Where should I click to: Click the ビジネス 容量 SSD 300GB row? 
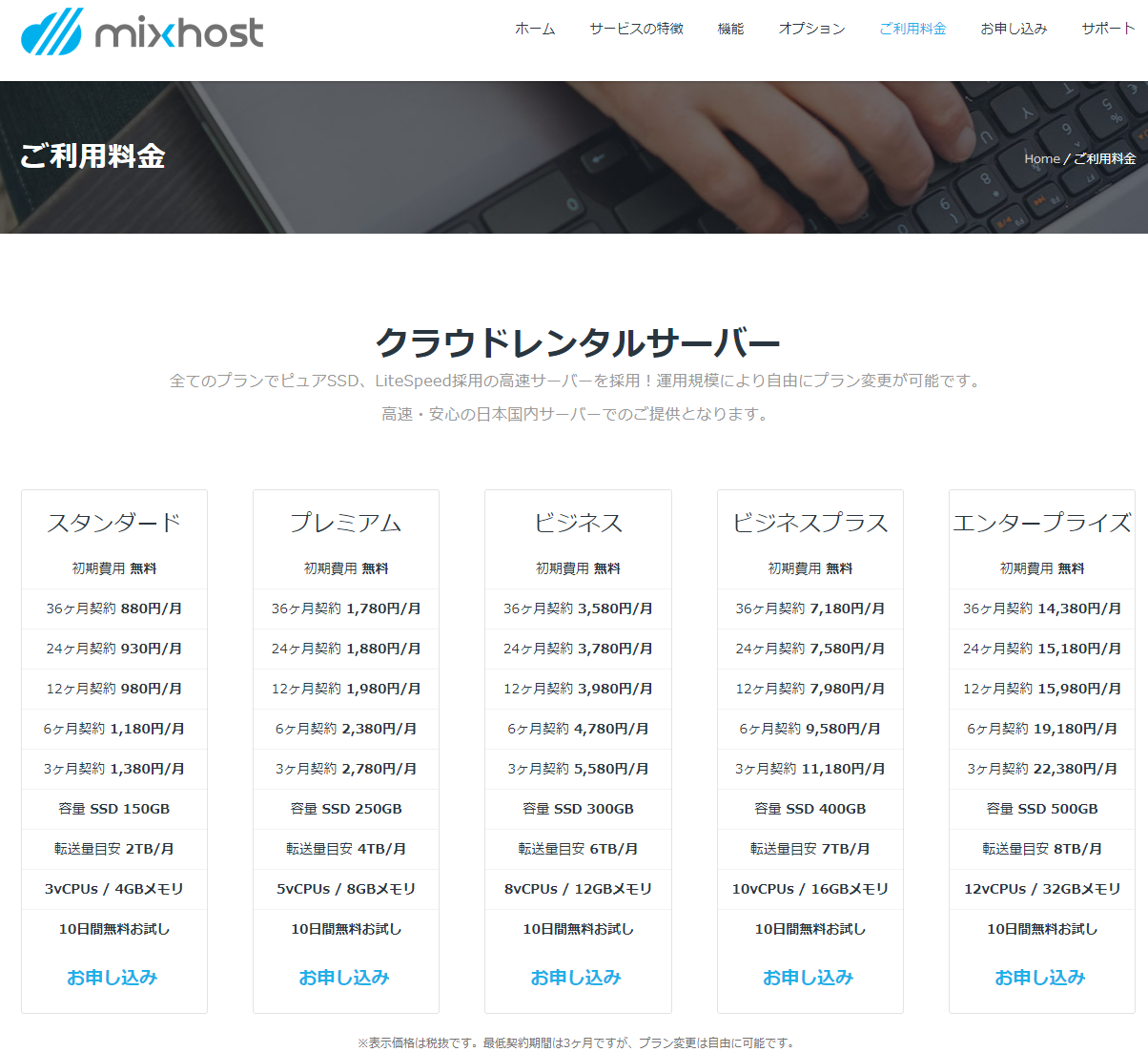click(578, 809)
